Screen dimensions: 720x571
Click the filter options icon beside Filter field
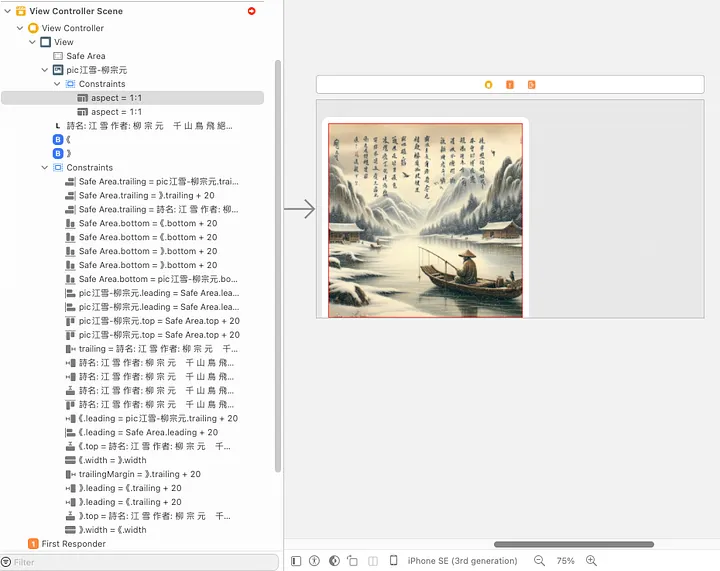[6, 562]
